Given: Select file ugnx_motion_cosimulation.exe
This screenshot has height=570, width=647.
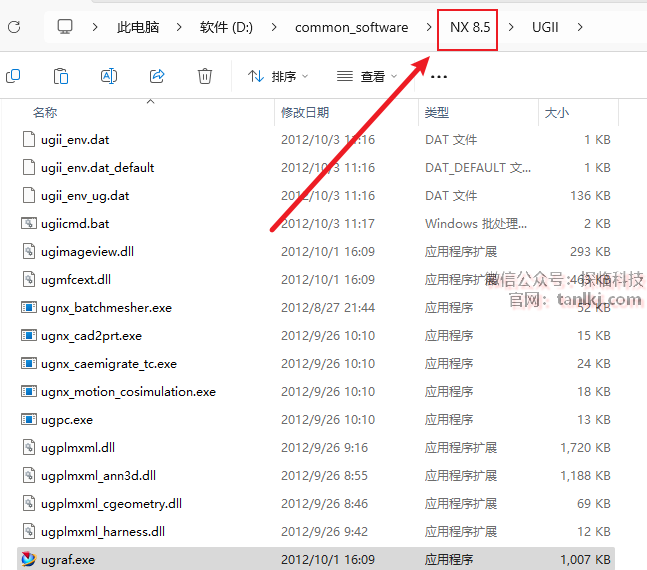Looking at the screenshot, I should click(x=128, y=392).
